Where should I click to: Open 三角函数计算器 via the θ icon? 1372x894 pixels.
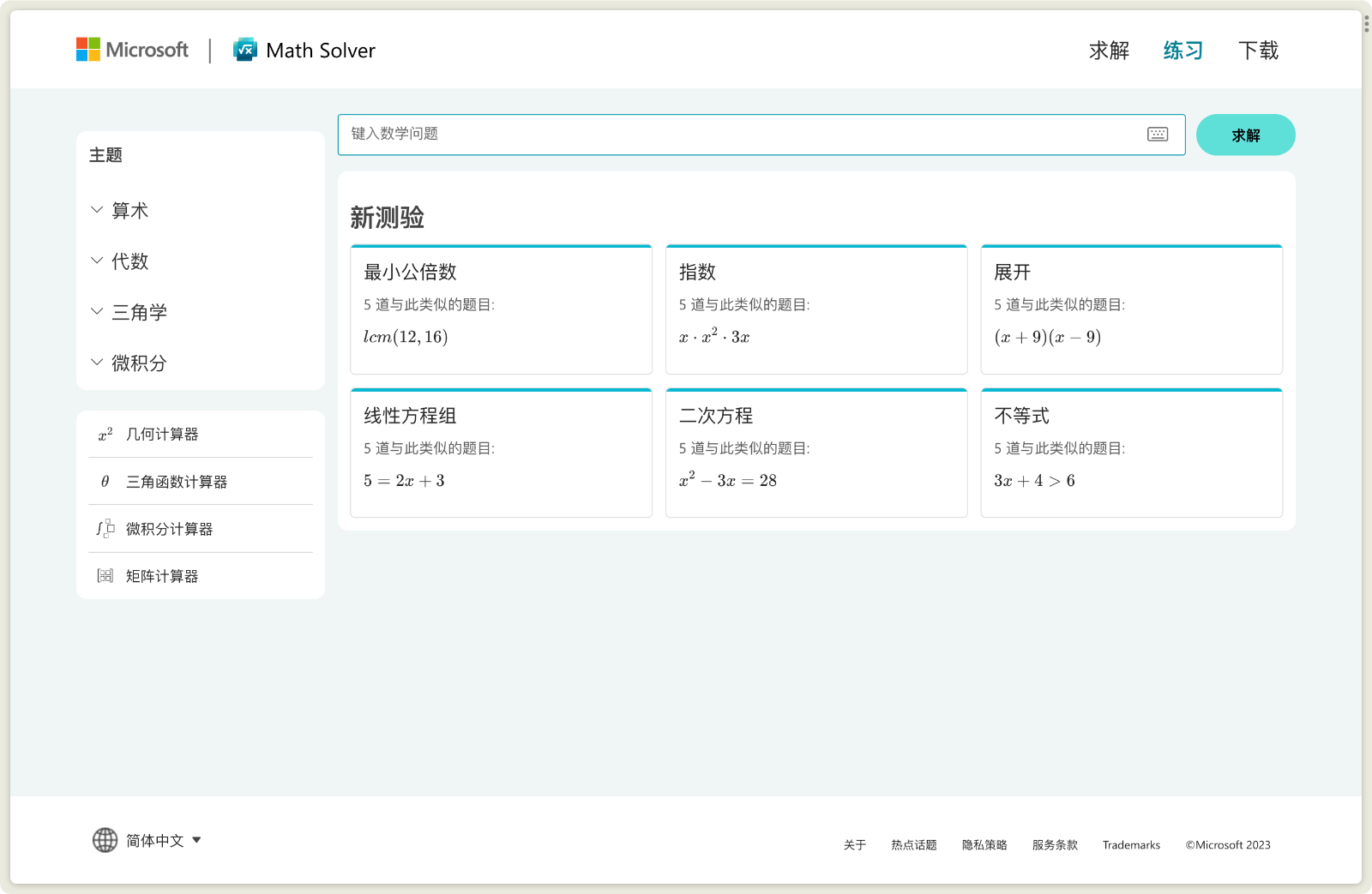coord(105,481)
